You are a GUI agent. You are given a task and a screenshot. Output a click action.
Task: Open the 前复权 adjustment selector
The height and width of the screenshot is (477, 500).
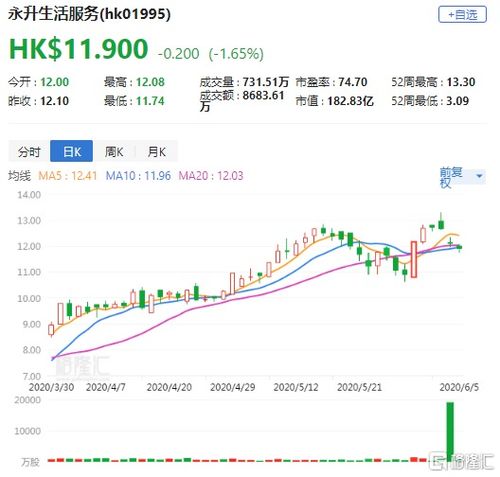point(462,177)
